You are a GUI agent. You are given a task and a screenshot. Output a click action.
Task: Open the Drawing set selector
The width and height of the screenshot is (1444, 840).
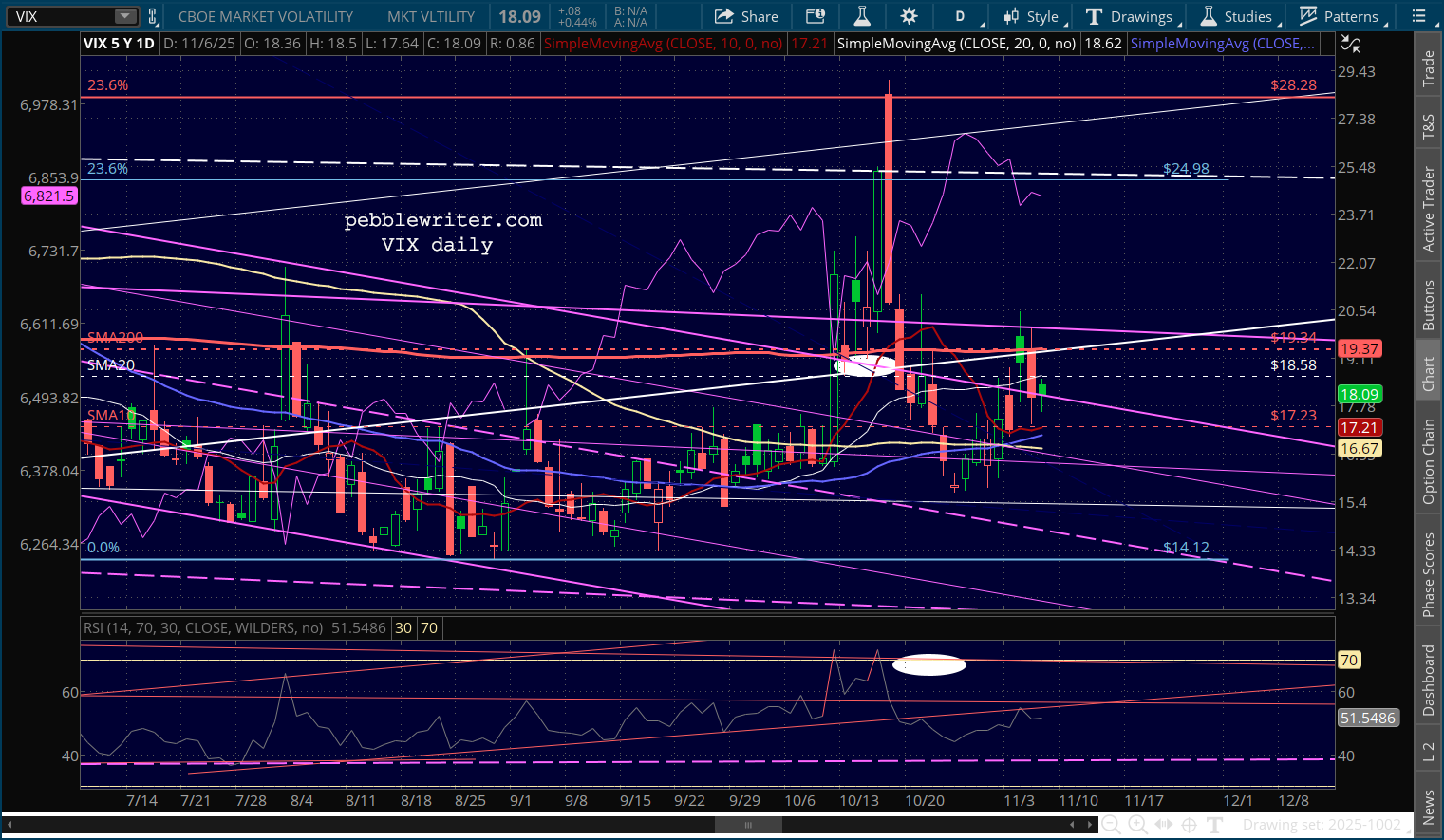click(x=1322, y=825)
